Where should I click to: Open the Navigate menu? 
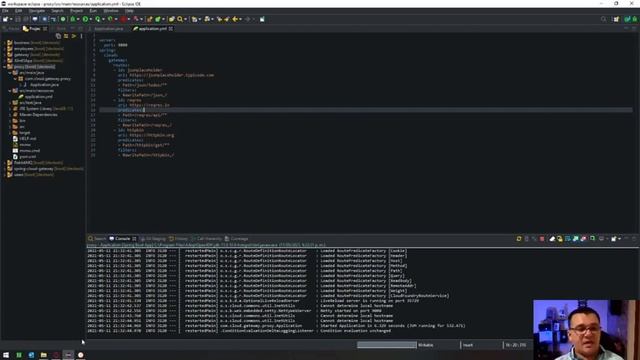(37, 11)
